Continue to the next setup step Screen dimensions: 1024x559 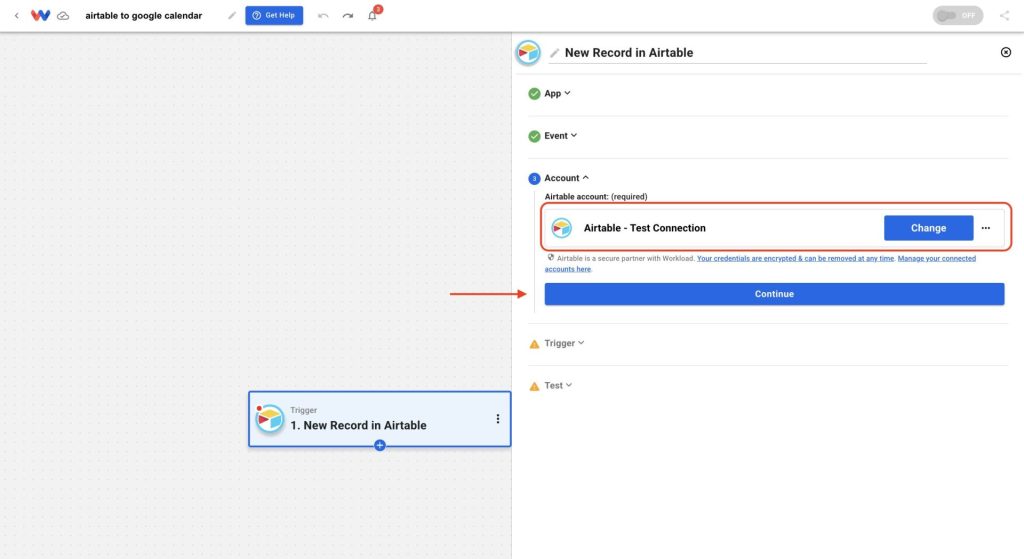pos(774,294)
